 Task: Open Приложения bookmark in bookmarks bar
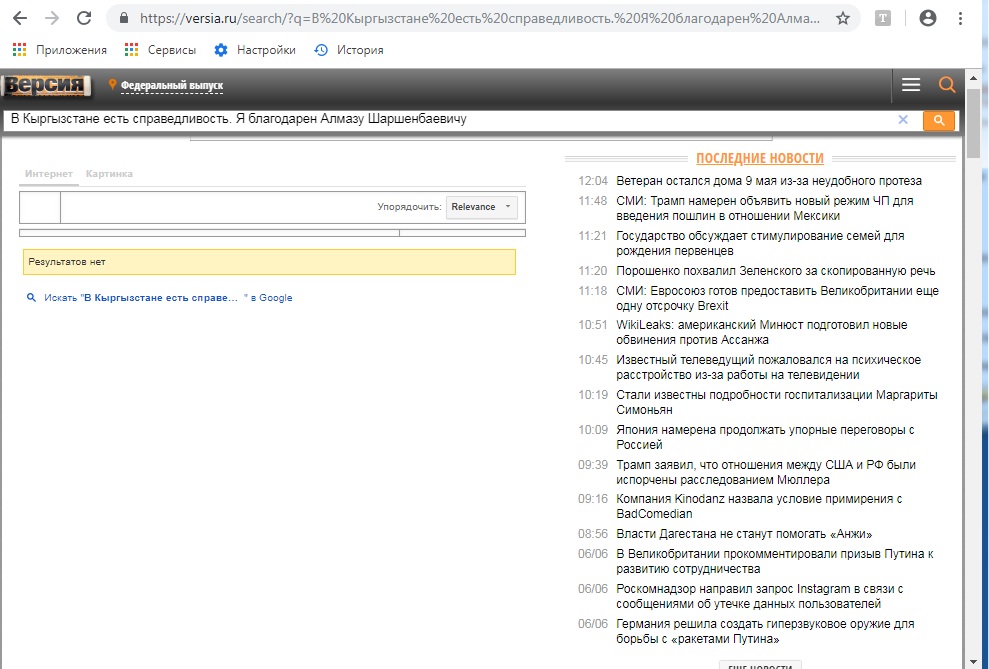tap(59, 50)
